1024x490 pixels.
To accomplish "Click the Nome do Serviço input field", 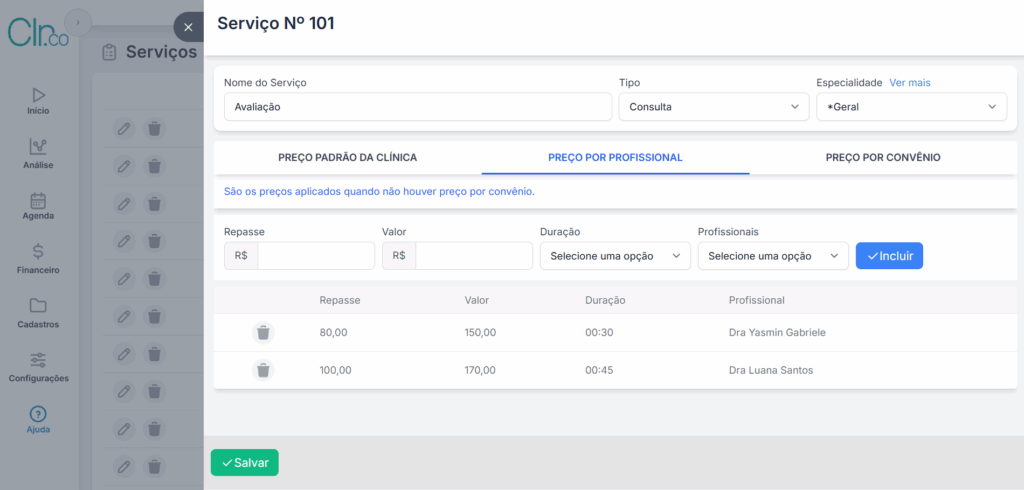I will [x=417, y=107].
